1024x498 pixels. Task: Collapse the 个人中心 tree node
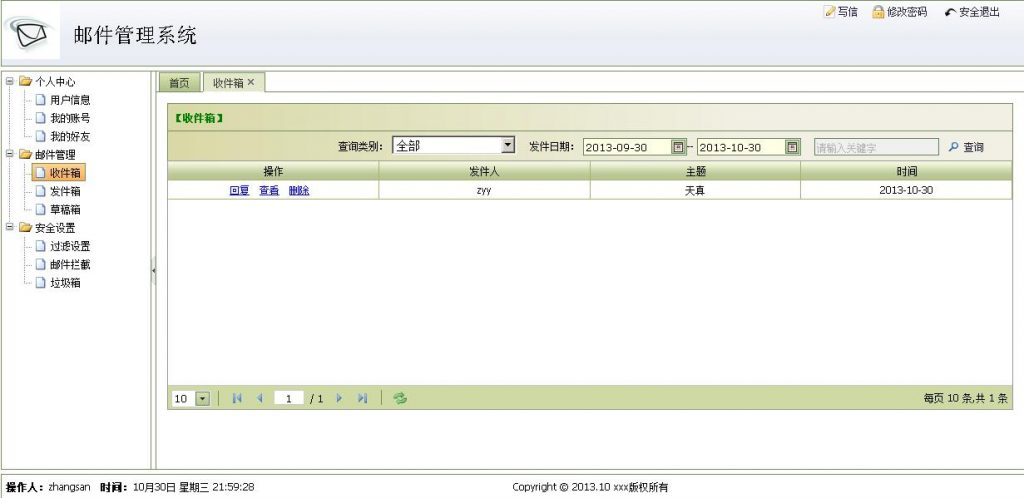pyautogui.click(x=10, y=82)
